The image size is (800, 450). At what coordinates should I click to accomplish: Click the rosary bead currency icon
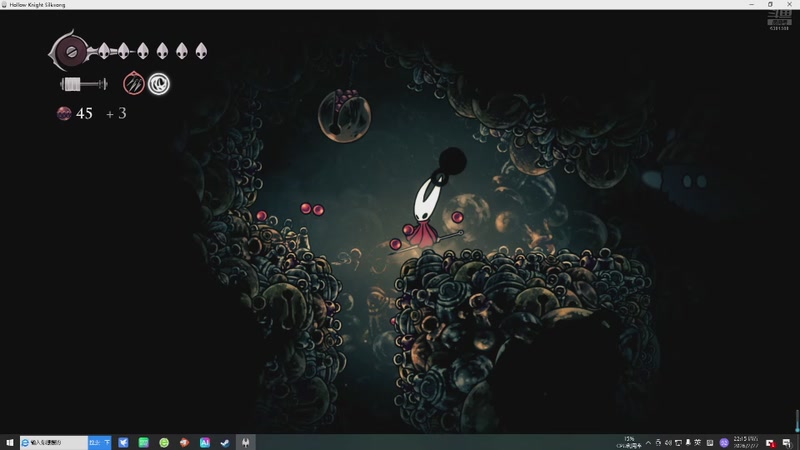(64, 113)
